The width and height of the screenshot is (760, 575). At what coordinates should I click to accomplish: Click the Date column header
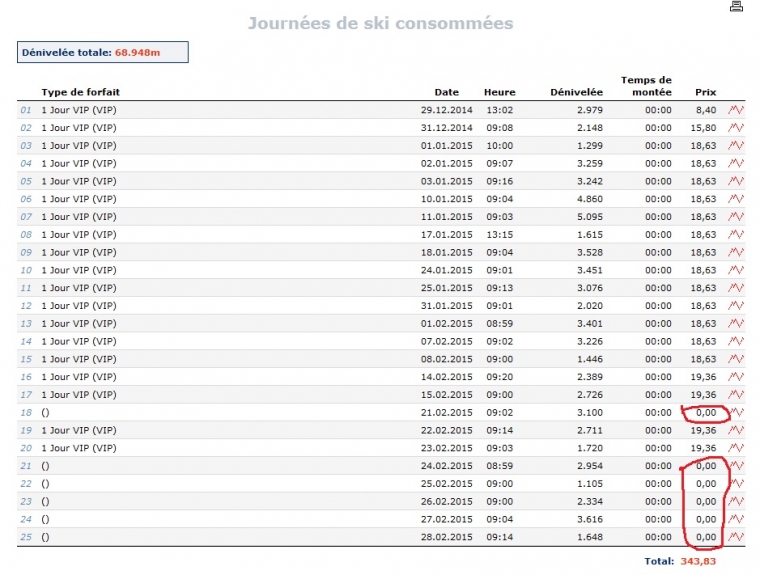coord(446,92)
